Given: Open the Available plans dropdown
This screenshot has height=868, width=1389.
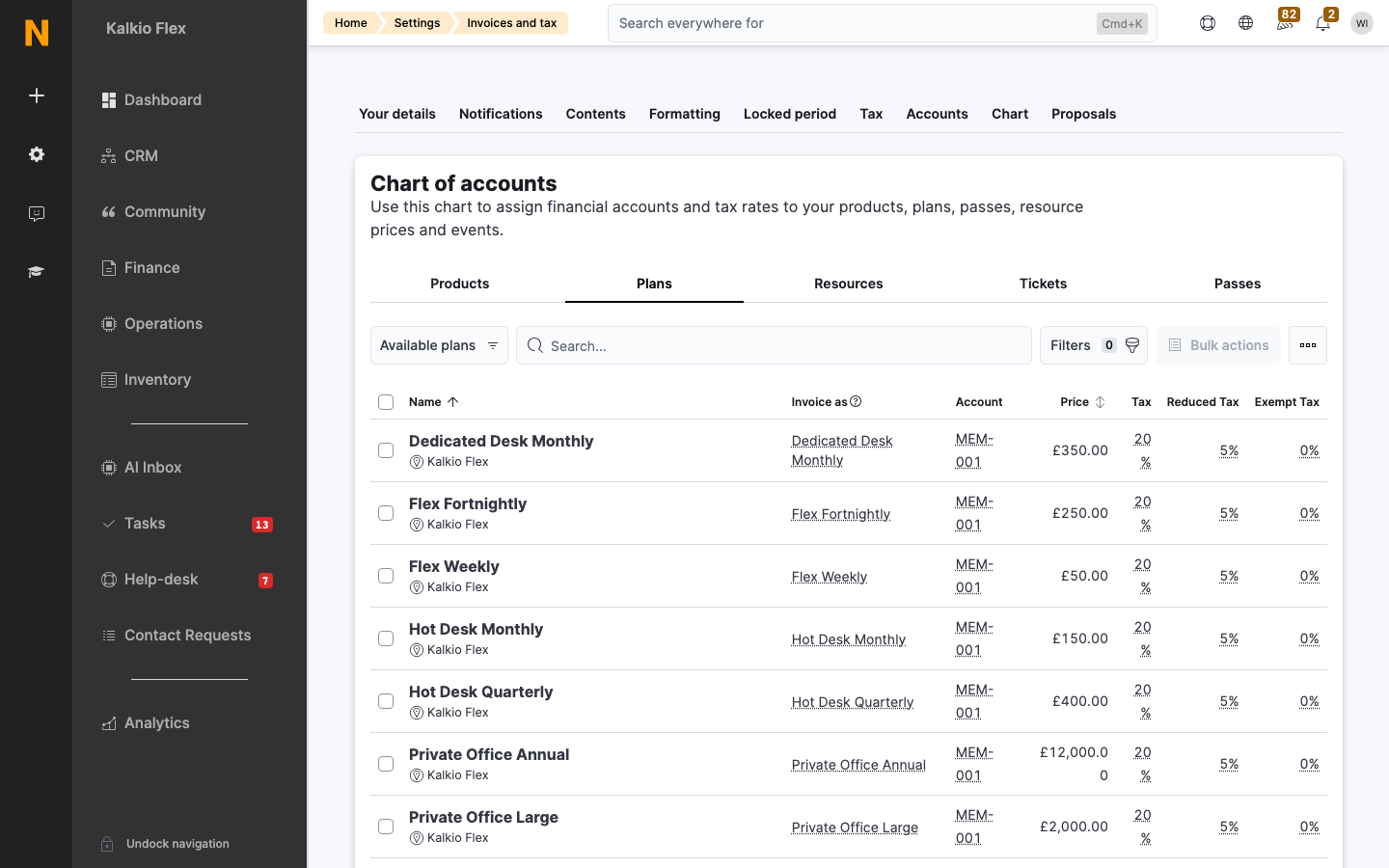Looking at the screenshot, I should pyautogui.click(x=439, y=345).
